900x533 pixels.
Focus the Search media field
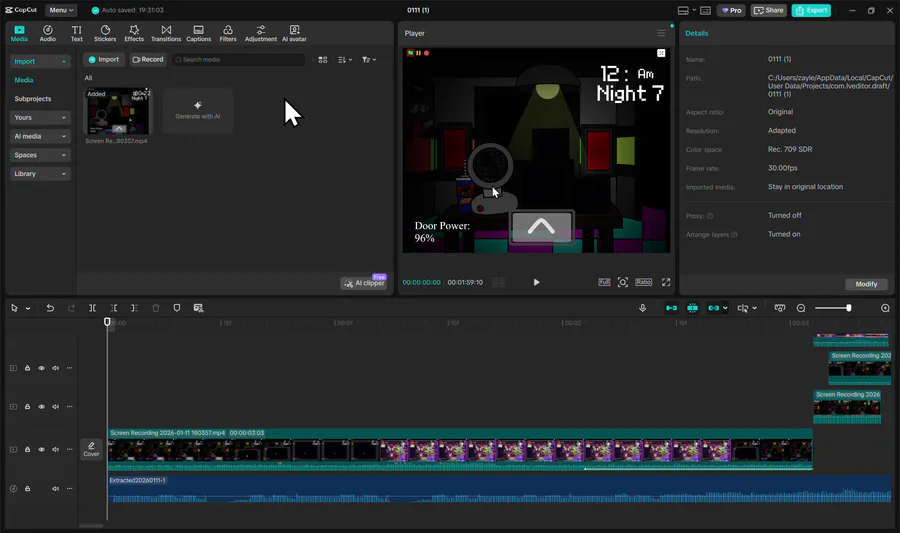tap(238, 60)
